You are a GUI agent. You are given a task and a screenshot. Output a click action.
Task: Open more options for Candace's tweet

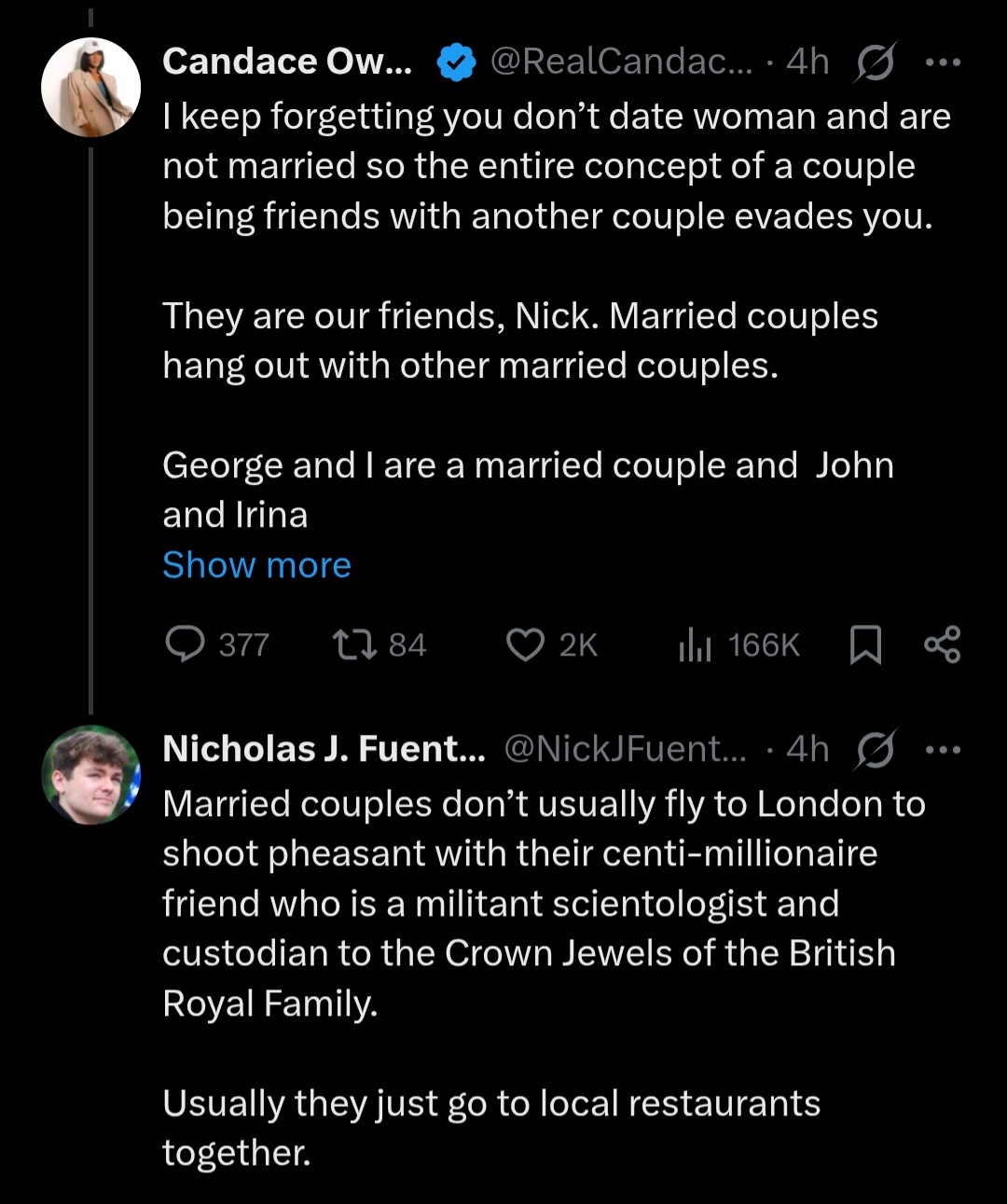tap(943, 62)
